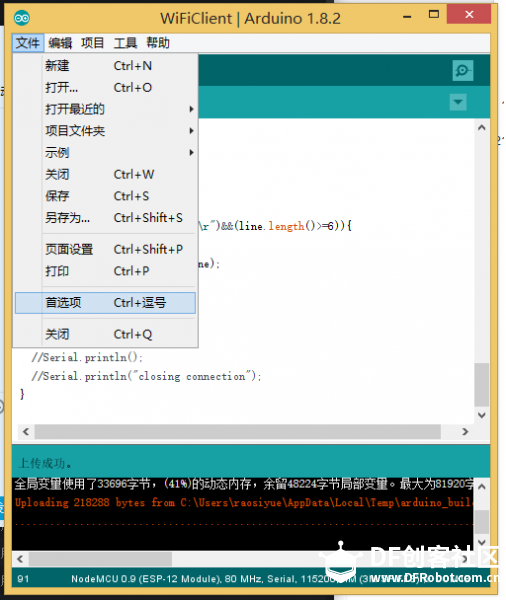
Task: Open 首选项 preferences entry
Action: 105,303
